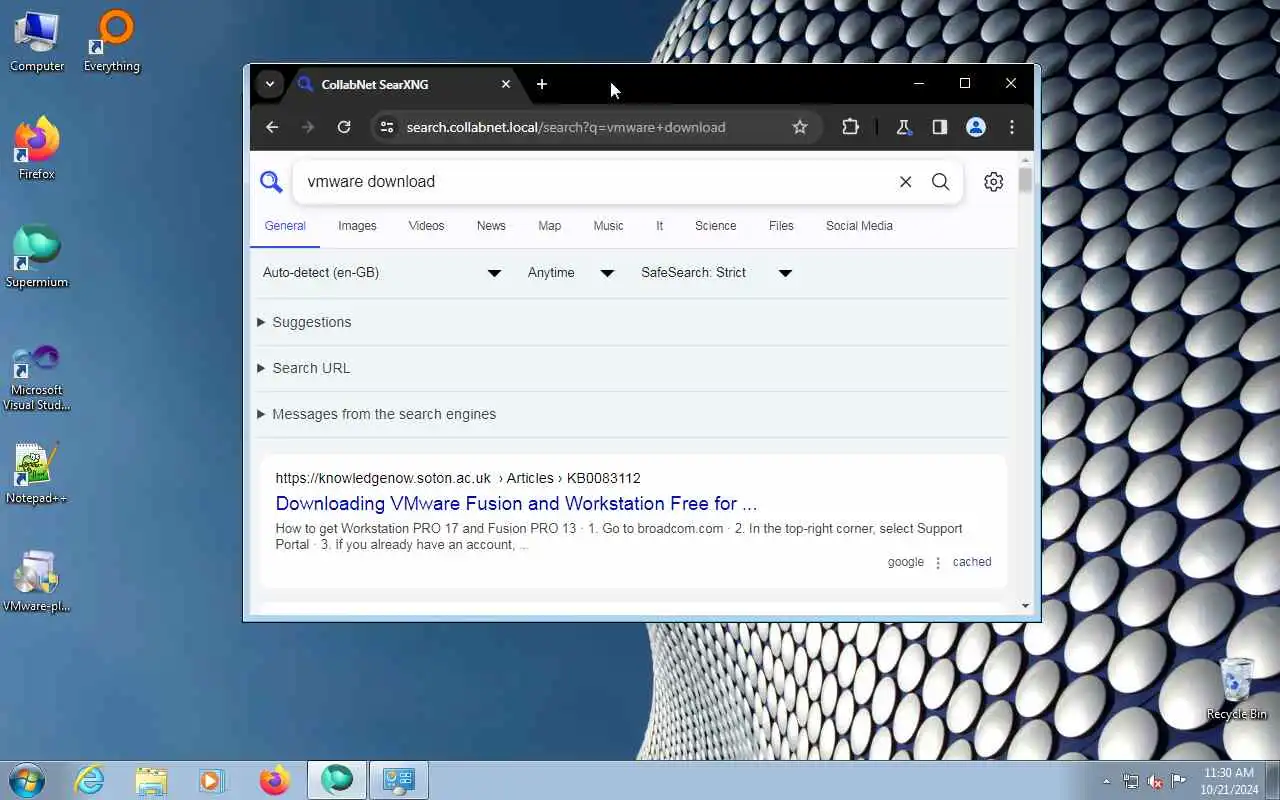The image size is (1280, 800).
Task: Switch to the Images category tab
Action: point(357,226)
